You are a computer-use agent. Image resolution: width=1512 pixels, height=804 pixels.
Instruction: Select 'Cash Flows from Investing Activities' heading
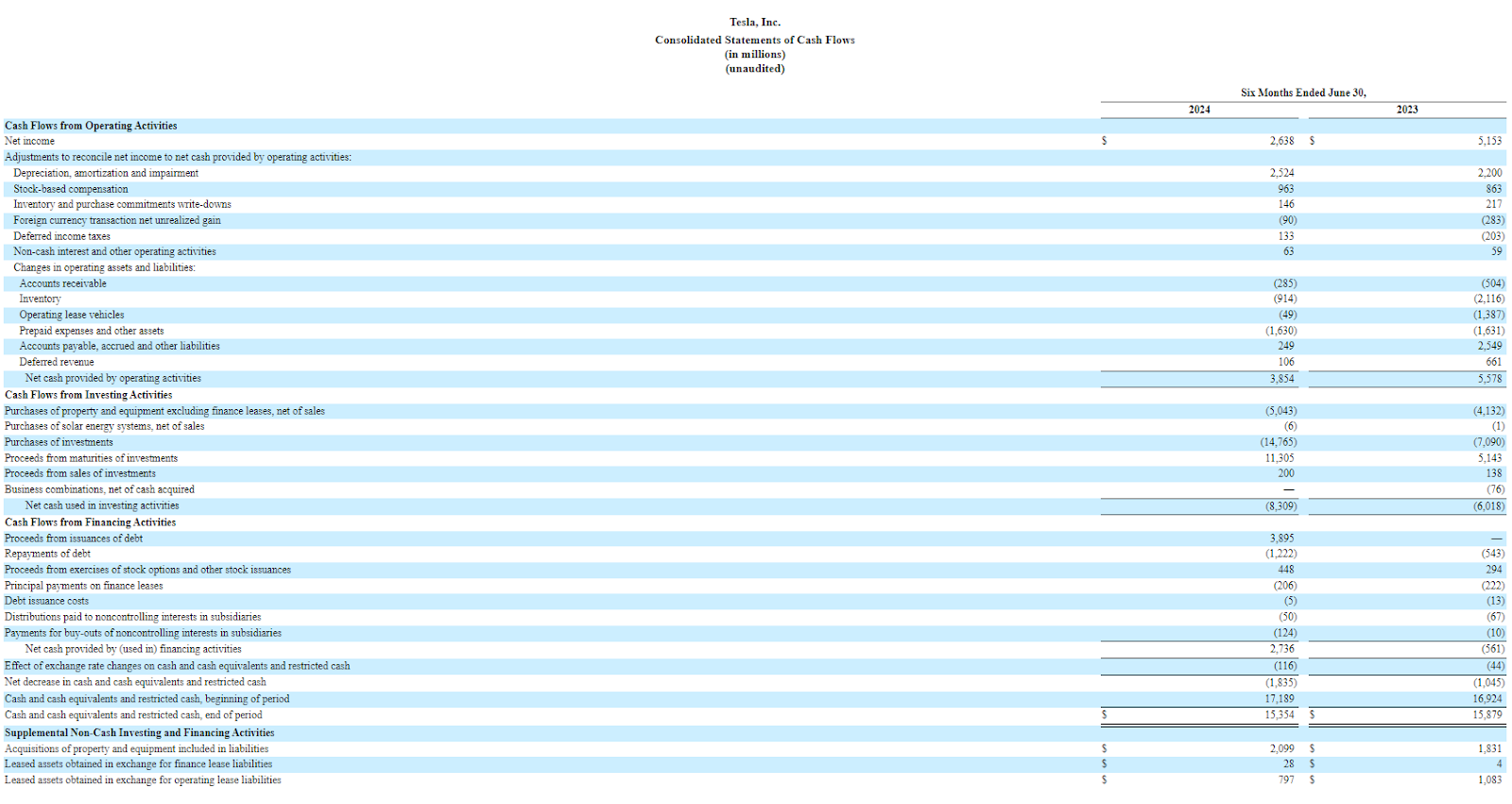coord(88,395)
